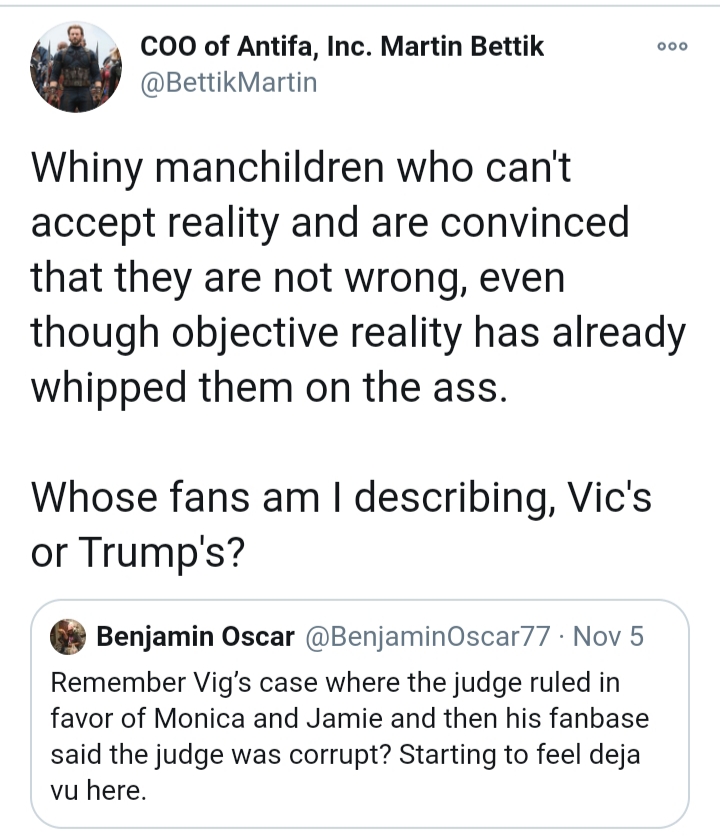
Task: Click the 'though objective reality has already' line
Action: (358, 332)
